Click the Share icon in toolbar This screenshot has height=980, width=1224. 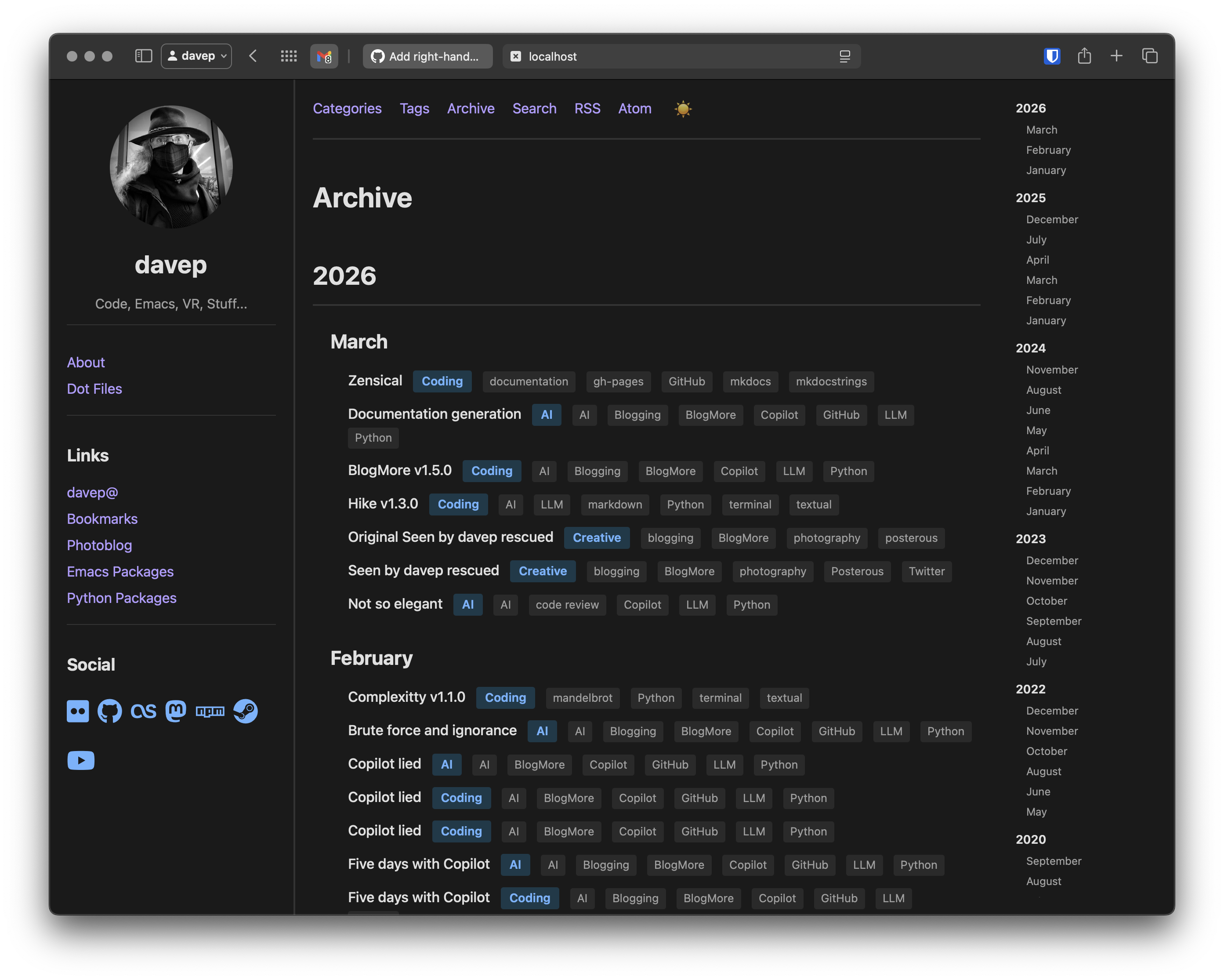tap(1084, 56)
